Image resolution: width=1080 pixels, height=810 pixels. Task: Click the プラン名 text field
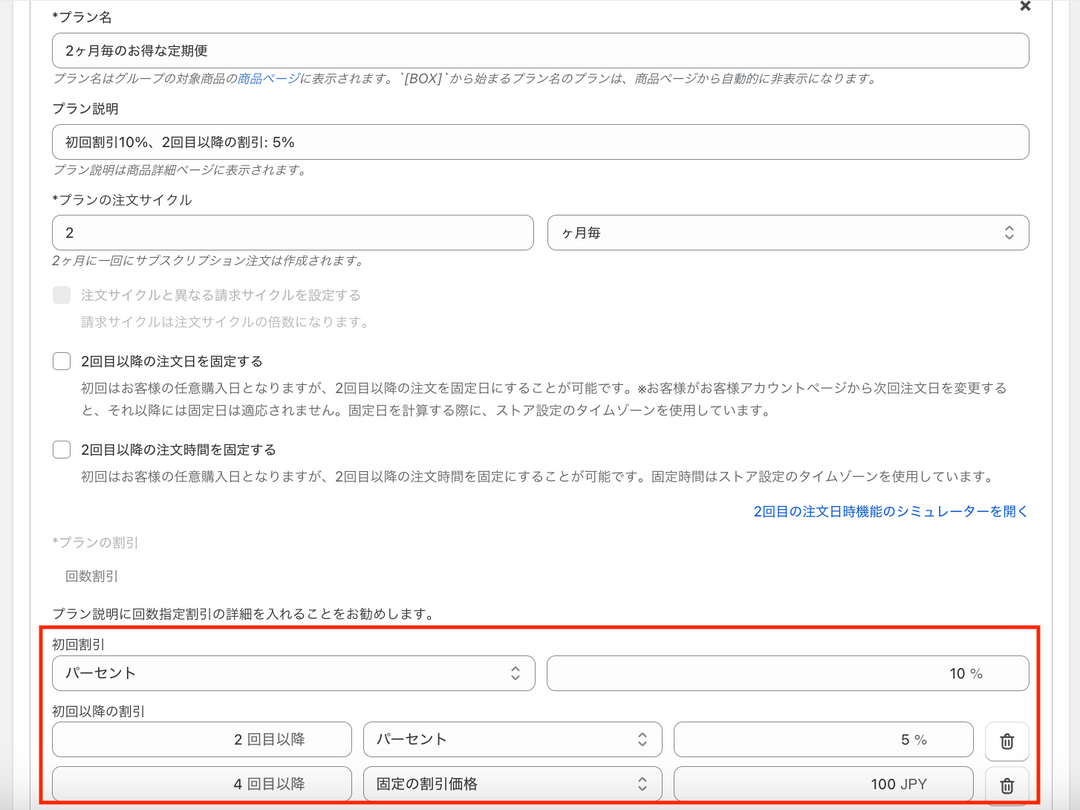tap(540, 50)
